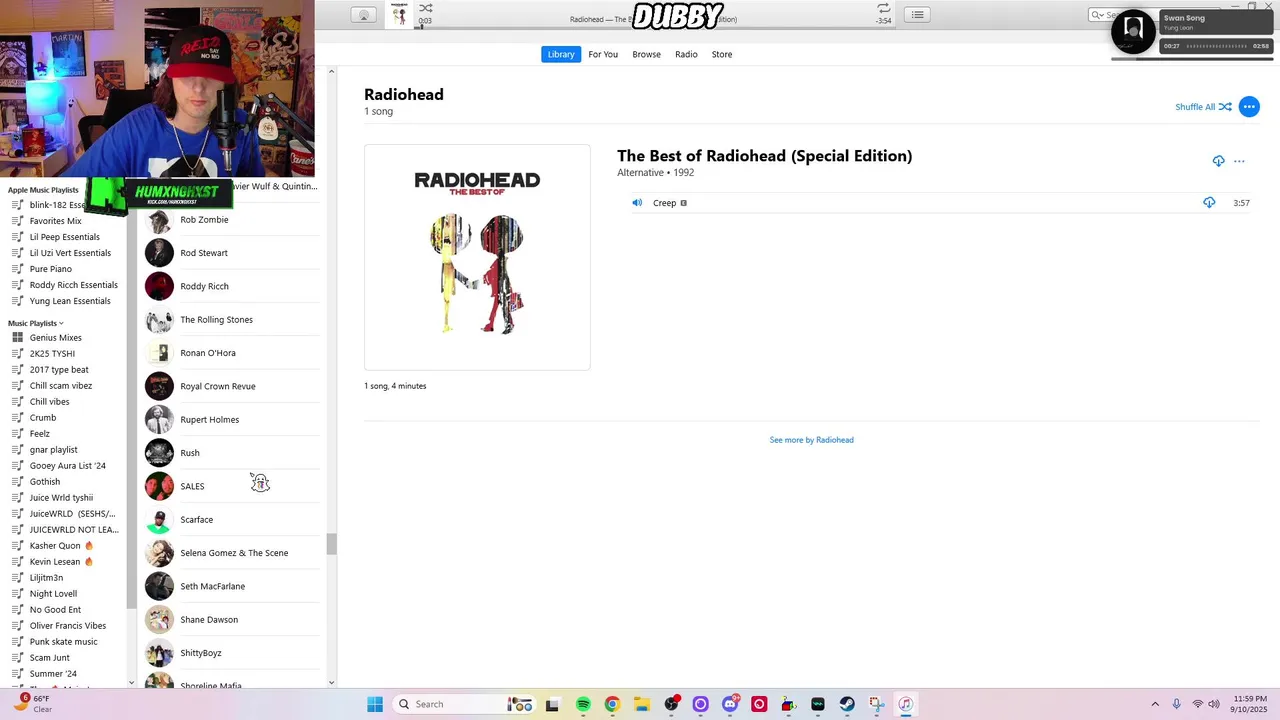Select Rod Stewart in the artist list
The height and width of the screenshot is (720, 1280).
pyautogui.click(x=232, y=253)
